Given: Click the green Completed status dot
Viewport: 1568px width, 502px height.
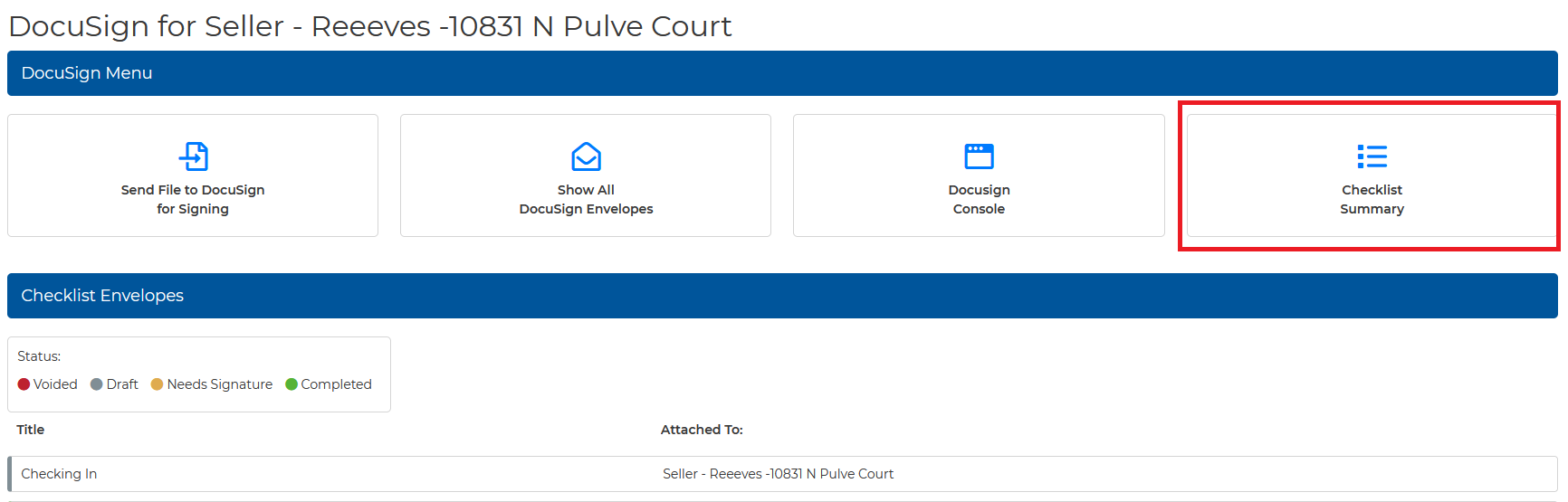Looking at the screenshot, I should tap(292, 384).
